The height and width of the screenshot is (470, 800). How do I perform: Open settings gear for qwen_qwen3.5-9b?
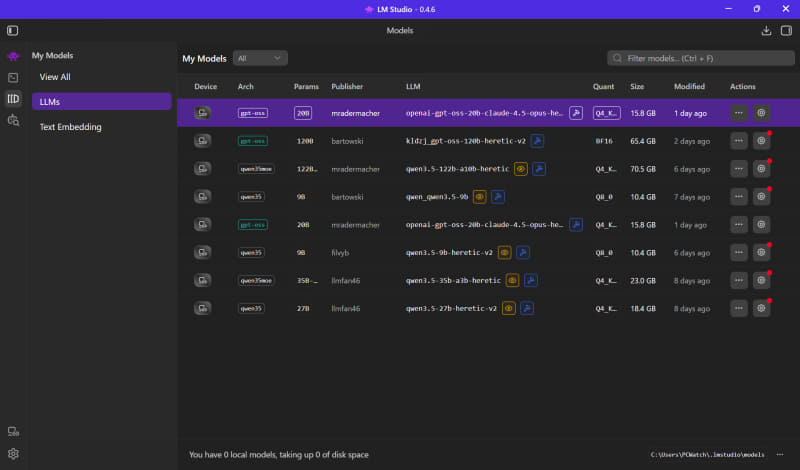point(761,196)
